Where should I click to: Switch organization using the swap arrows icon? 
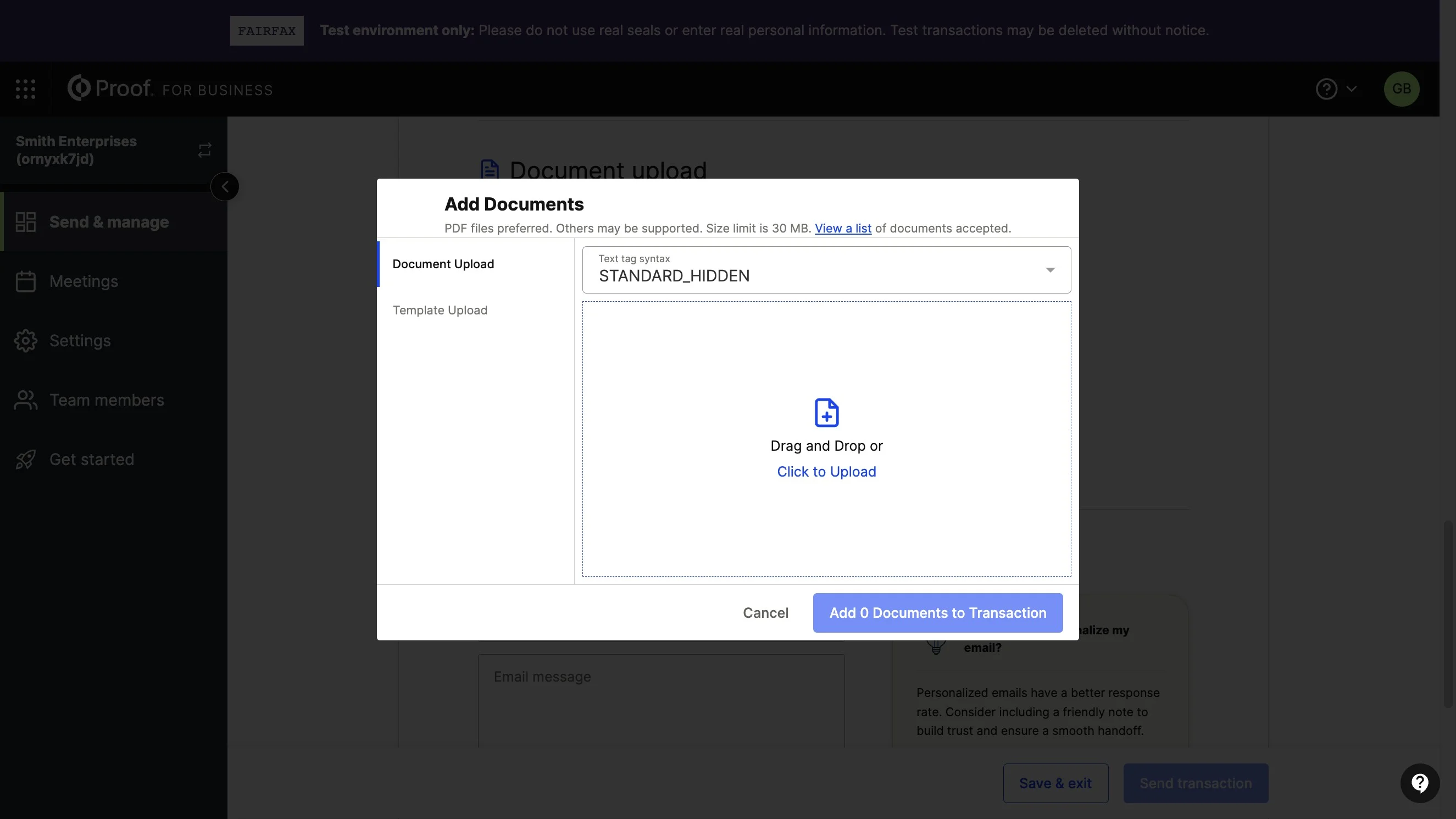pos(204,150)
